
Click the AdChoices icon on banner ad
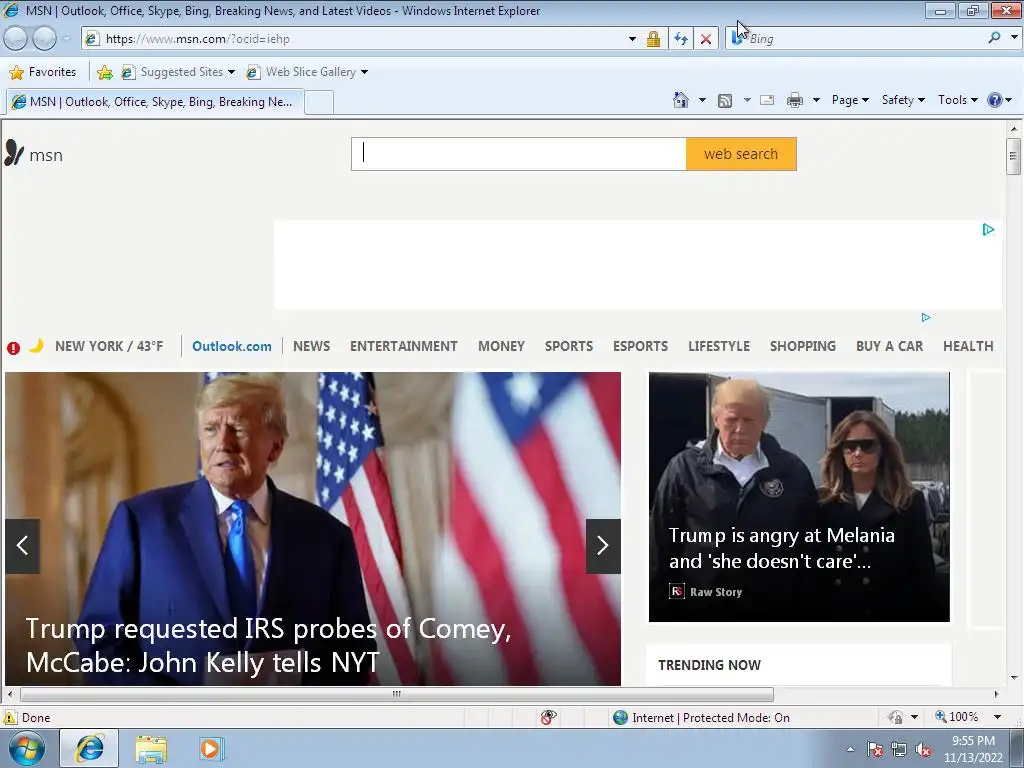(x=988, y=230)
